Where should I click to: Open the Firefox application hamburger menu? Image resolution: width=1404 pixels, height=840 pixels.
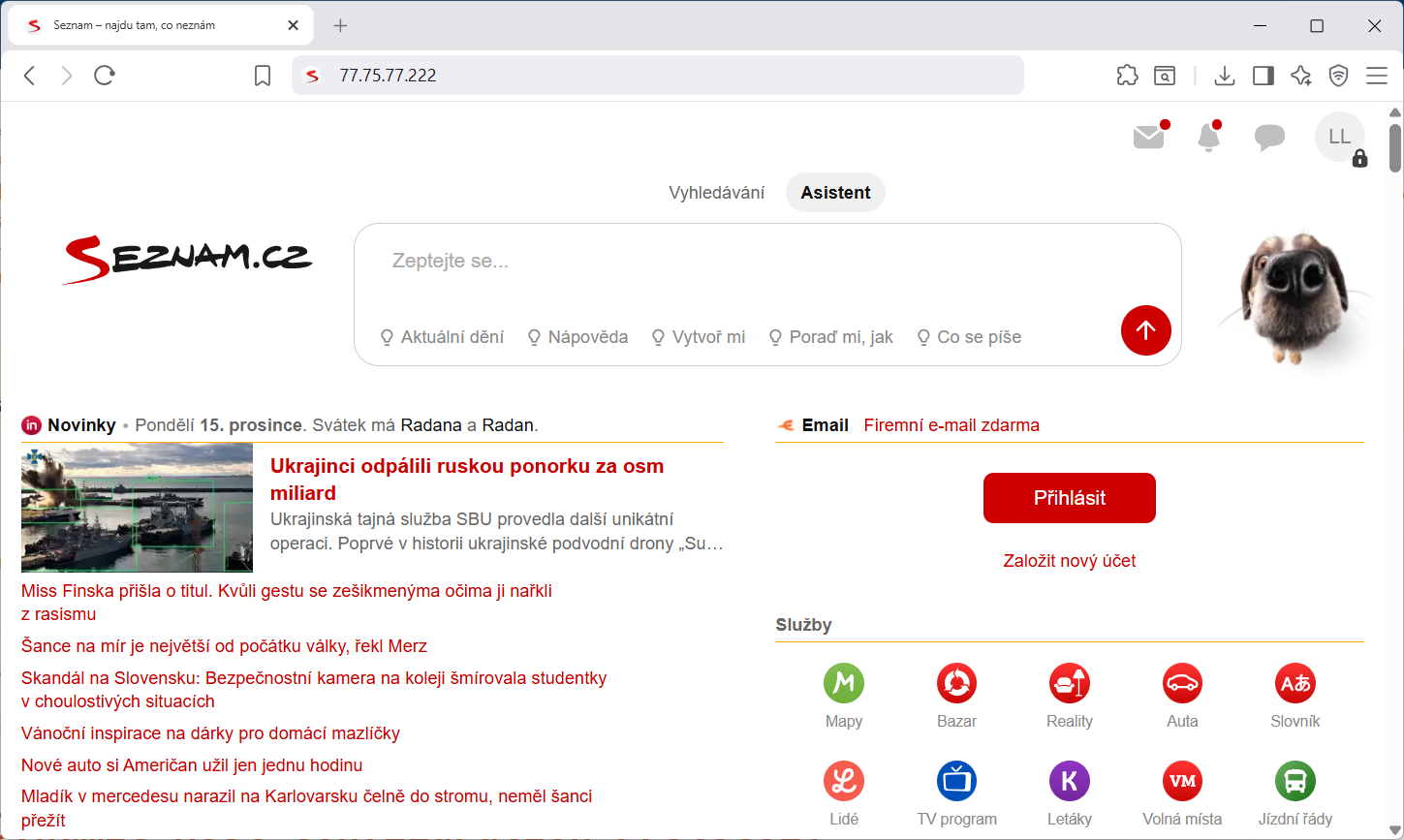(1377, 75)
